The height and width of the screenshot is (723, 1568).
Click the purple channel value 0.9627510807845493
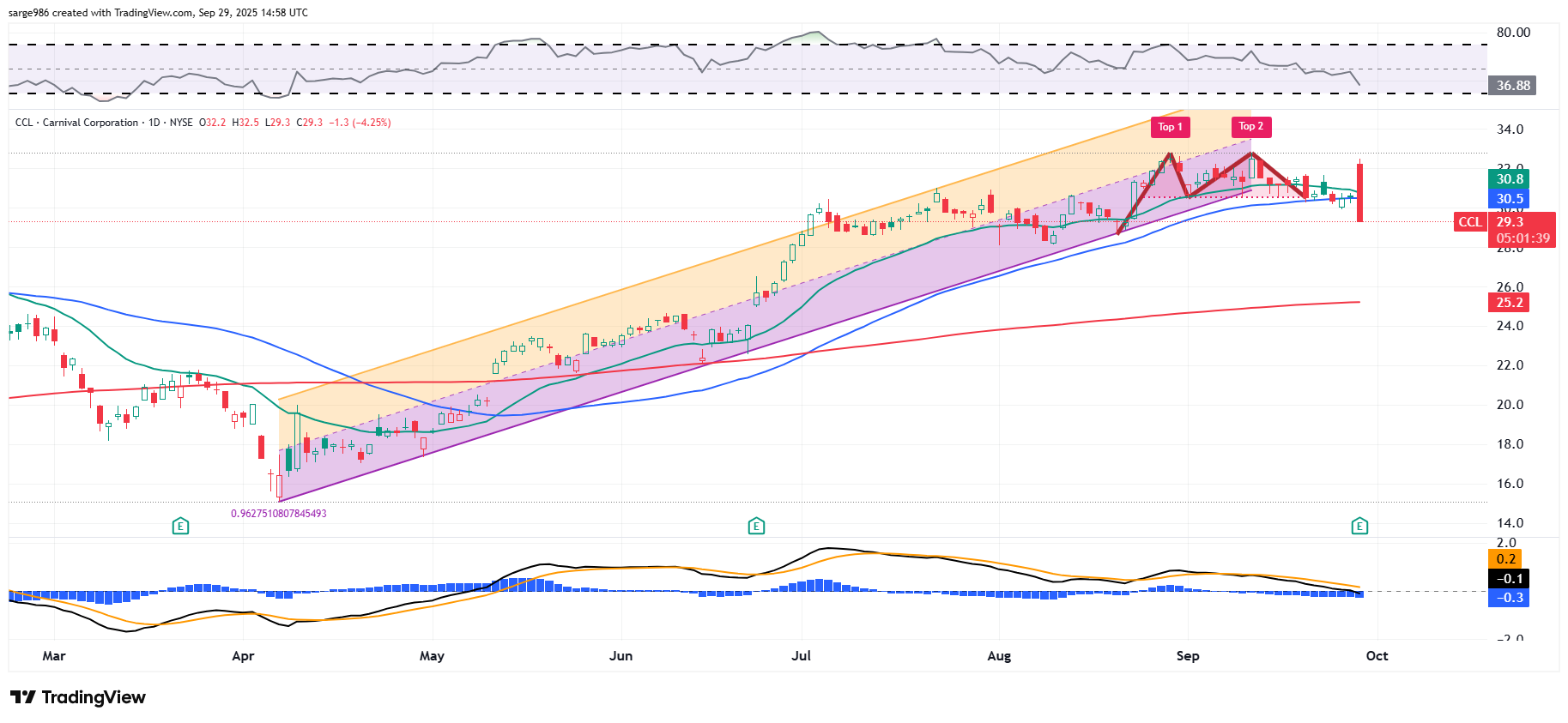pyautogui.click(x=278, y=514)
